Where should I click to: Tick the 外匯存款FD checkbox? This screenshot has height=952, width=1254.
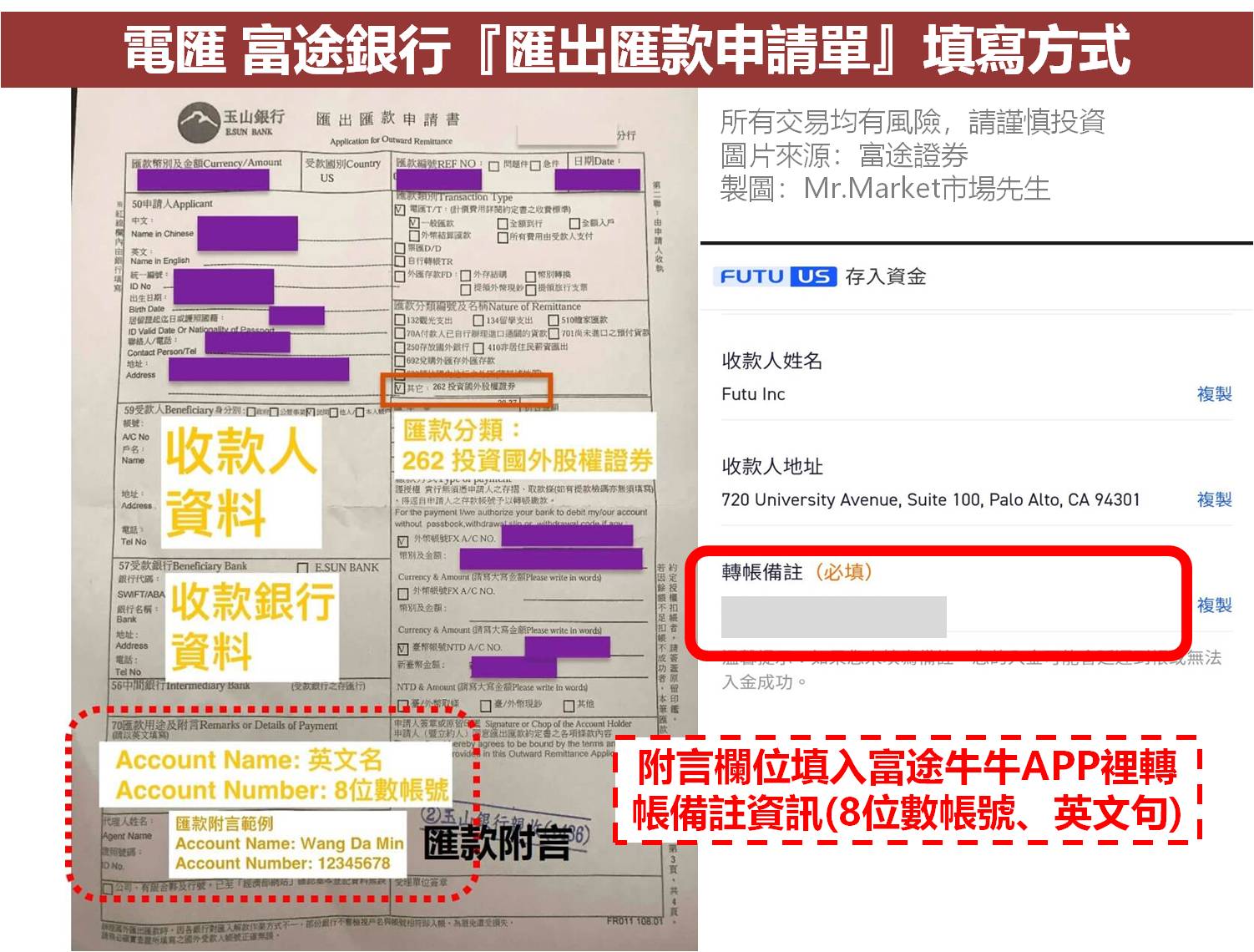[400, 276]
